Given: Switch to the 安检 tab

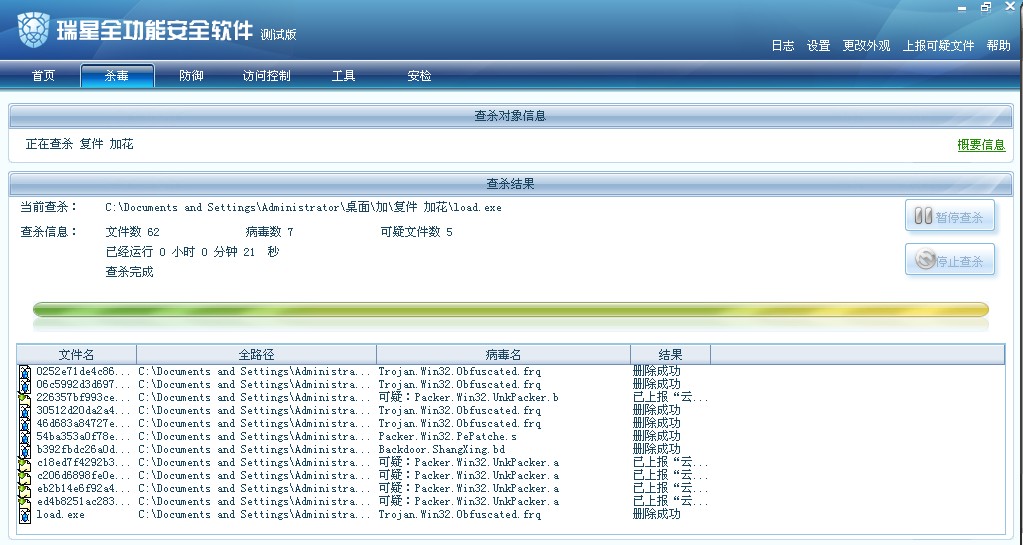Looking at the screenshot, I should pyautogui.click(x=419, y=76).
